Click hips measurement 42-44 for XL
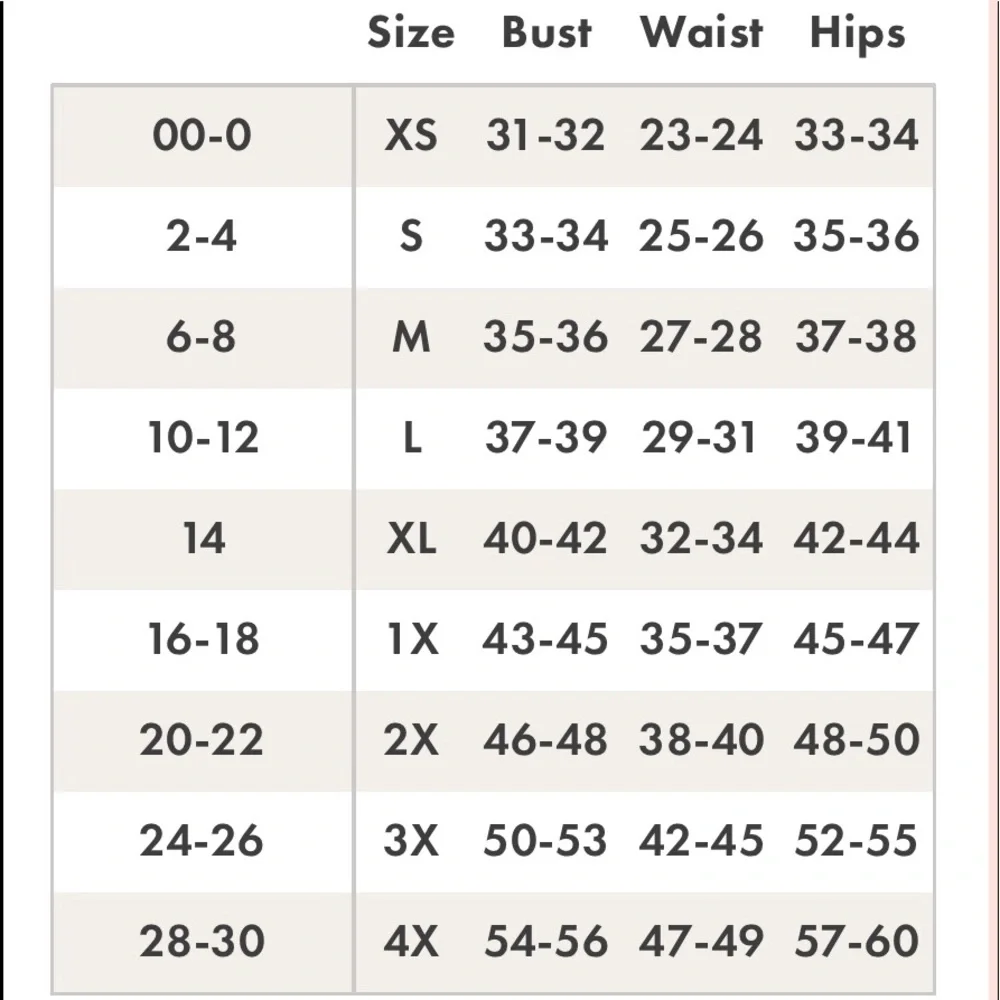The width and height of the screenshot is (1000, 1000). [857, 540]
